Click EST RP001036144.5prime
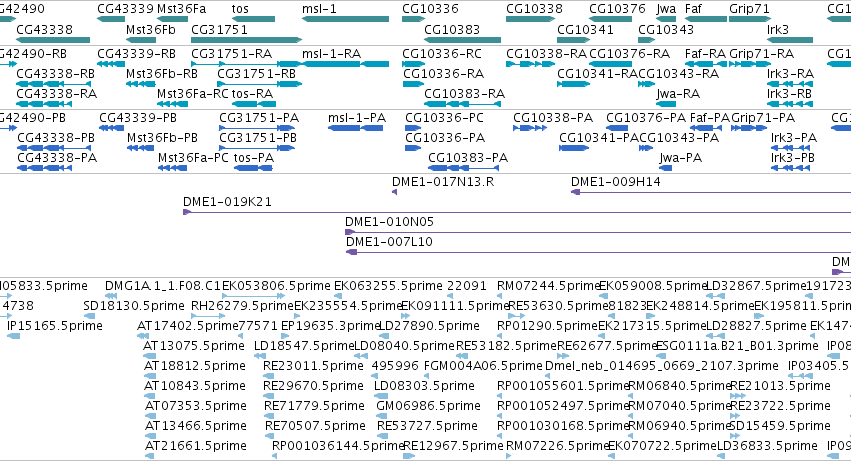Image resolution: width=851 pixels, height=461 pixels. tap(275, 456)
